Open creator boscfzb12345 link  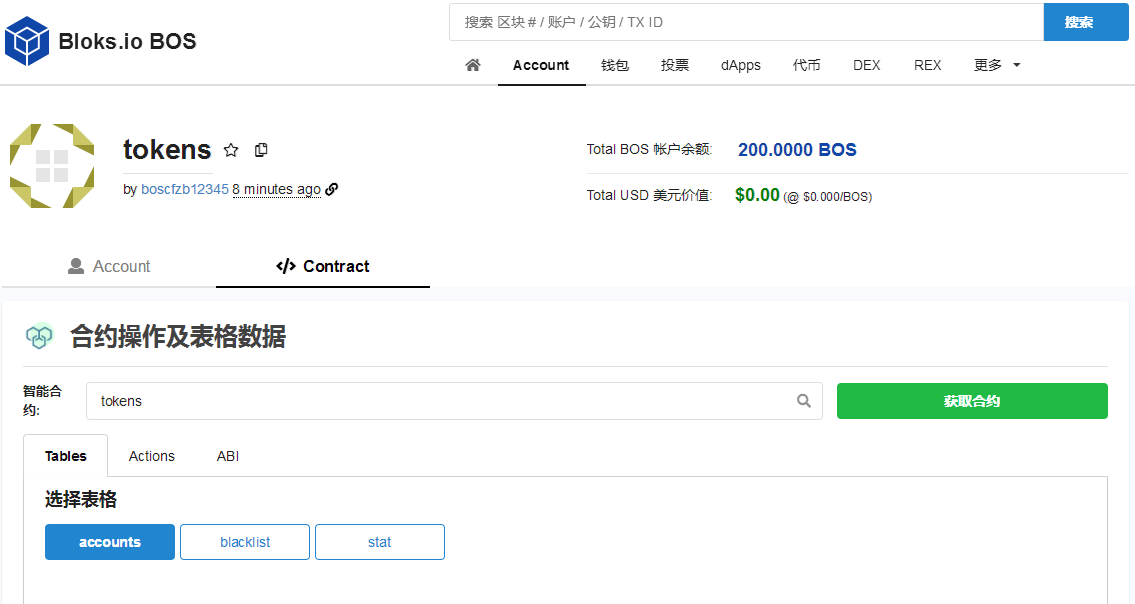click(185, 189)
